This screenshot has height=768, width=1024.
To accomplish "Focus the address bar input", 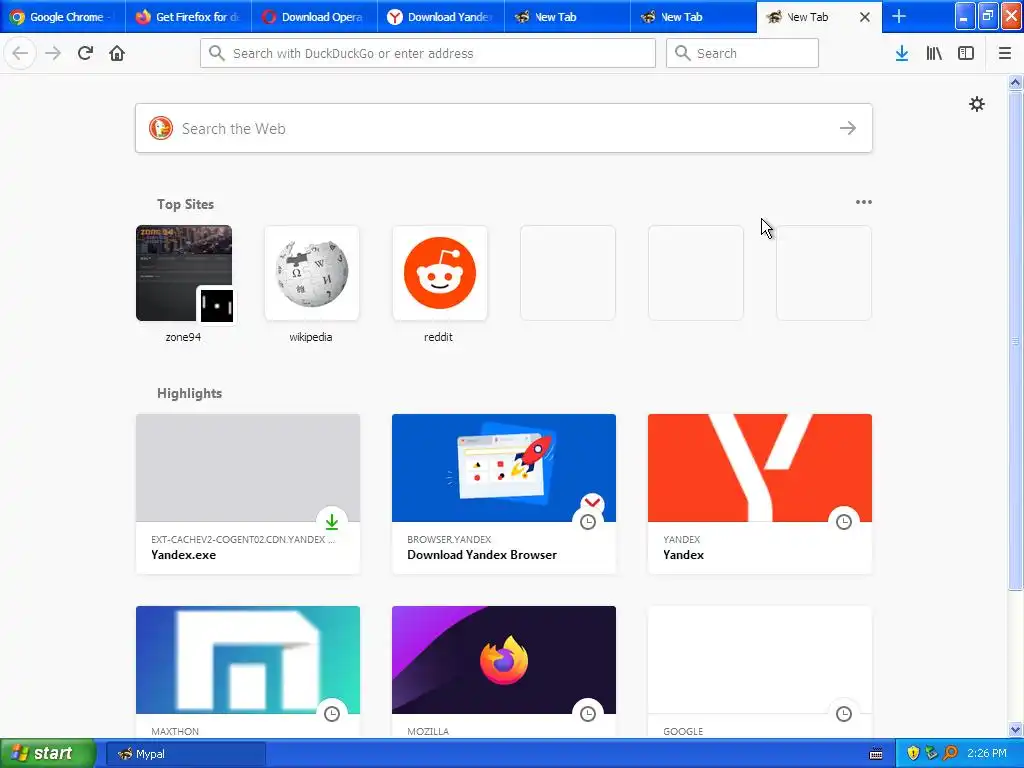I will pyautogui.click(x=428, y=53).
